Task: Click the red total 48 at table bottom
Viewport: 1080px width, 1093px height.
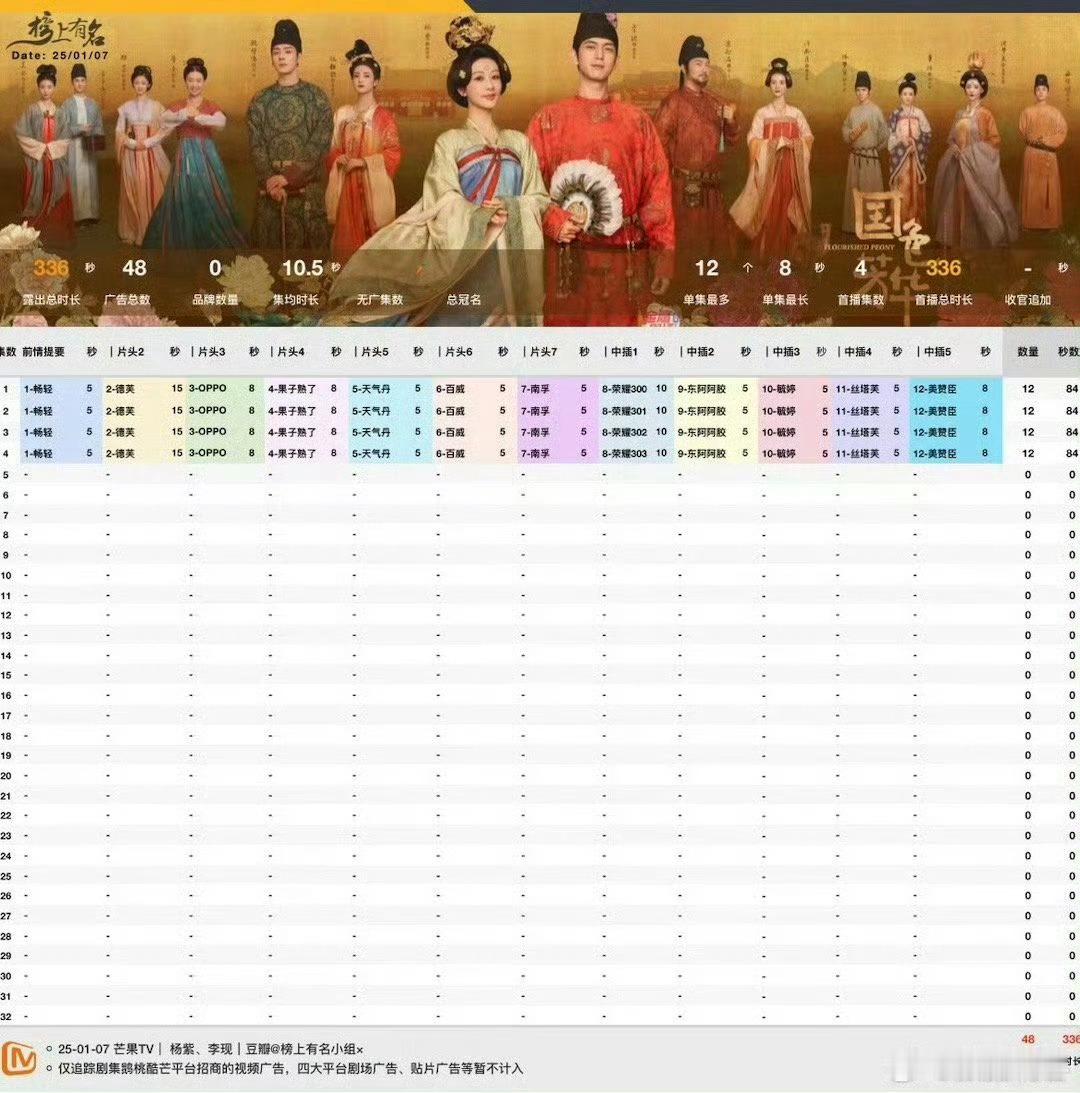Action: pyautogui.click(x=1028, y=1039)
